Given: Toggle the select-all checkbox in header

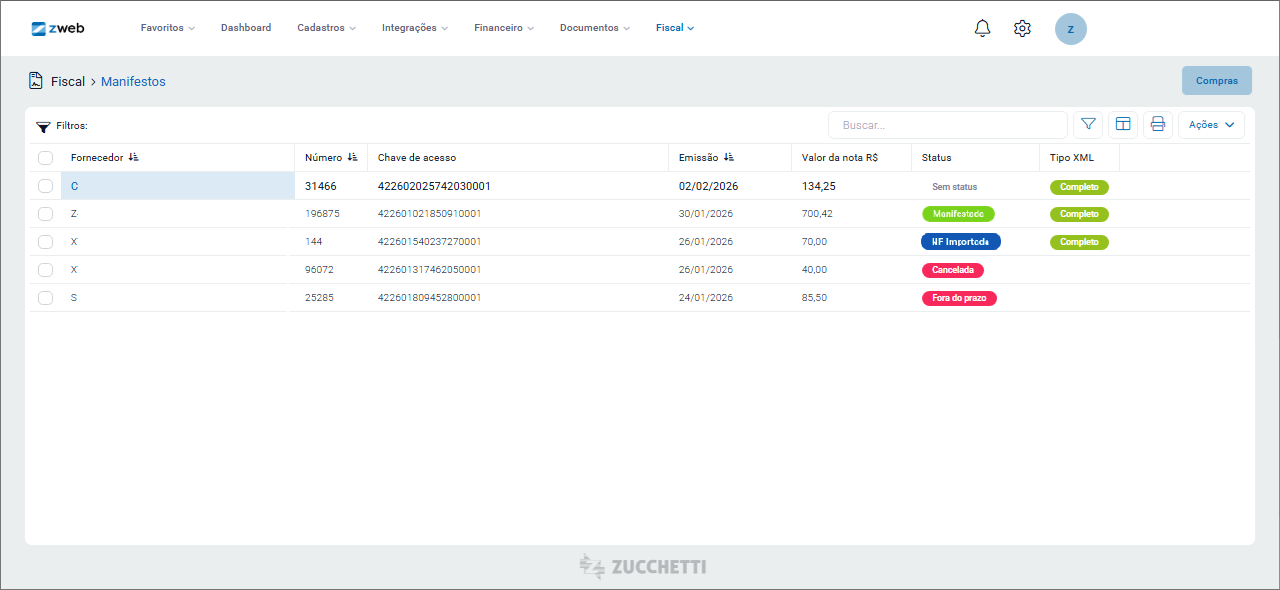Looking at the screenshot, I should (x=45, y=158).
